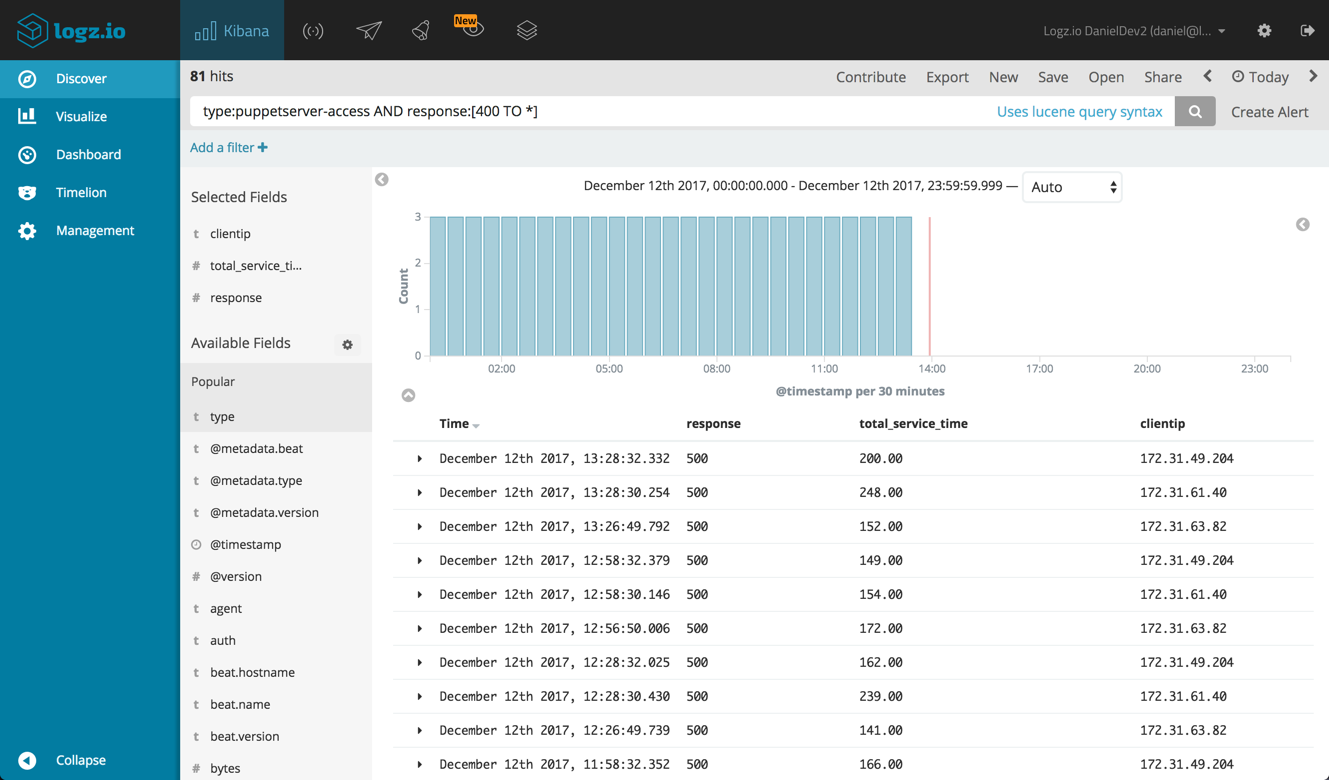Click Contribute in top menu

pos(871,77)
